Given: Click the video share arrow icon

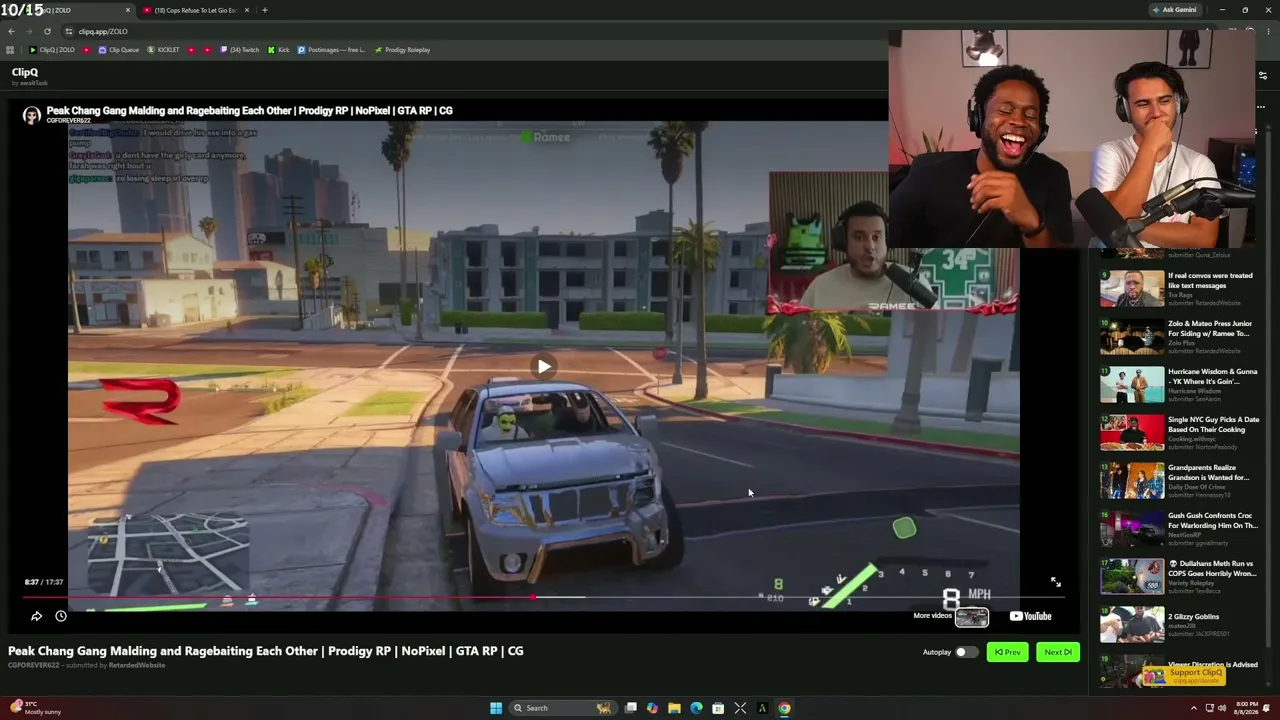Looking at the screenshot, I should (x=36, y=616).
